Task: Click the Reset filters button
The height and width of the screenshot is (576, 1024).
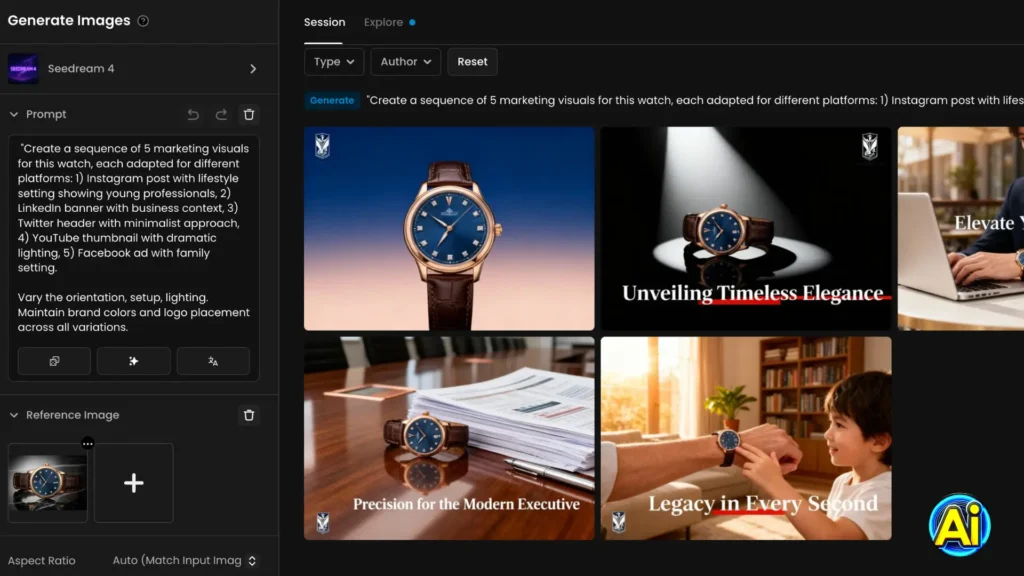Action: click(x=472, y=62)
